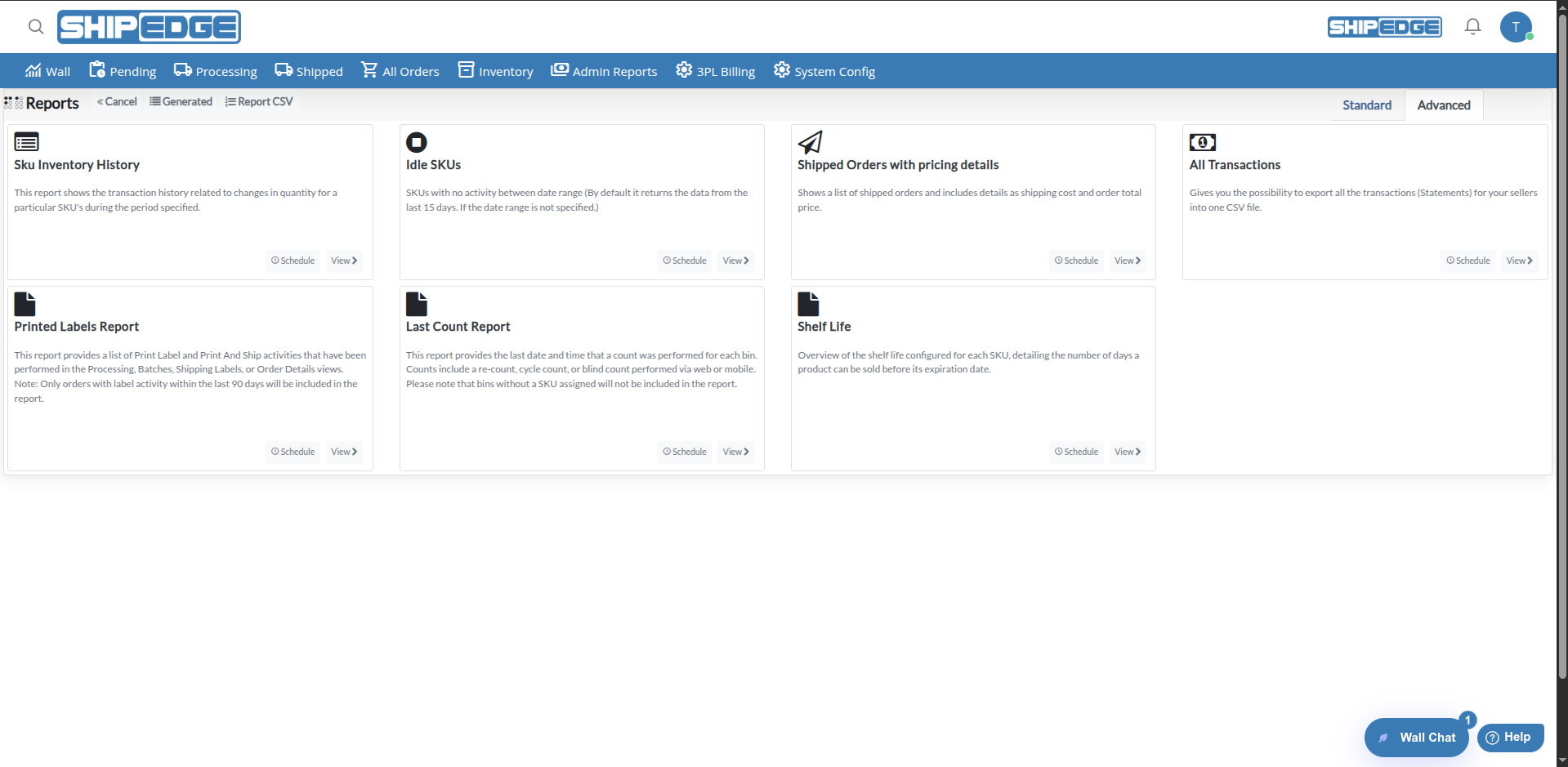Click the Generated reports link

181,101
